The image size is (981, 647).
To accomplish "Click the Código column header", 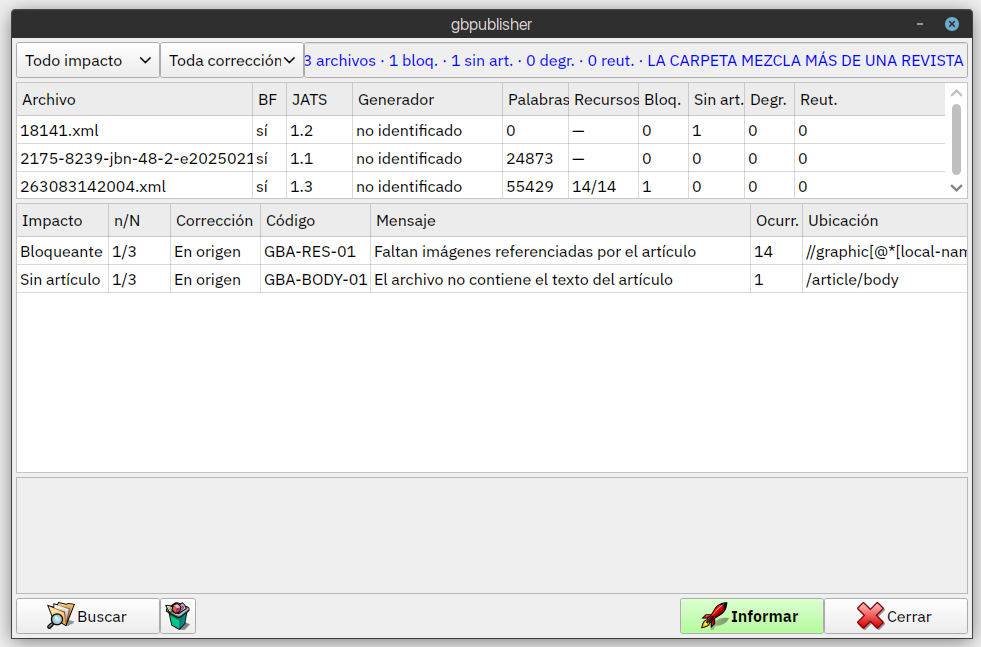I will pos(315,221).
